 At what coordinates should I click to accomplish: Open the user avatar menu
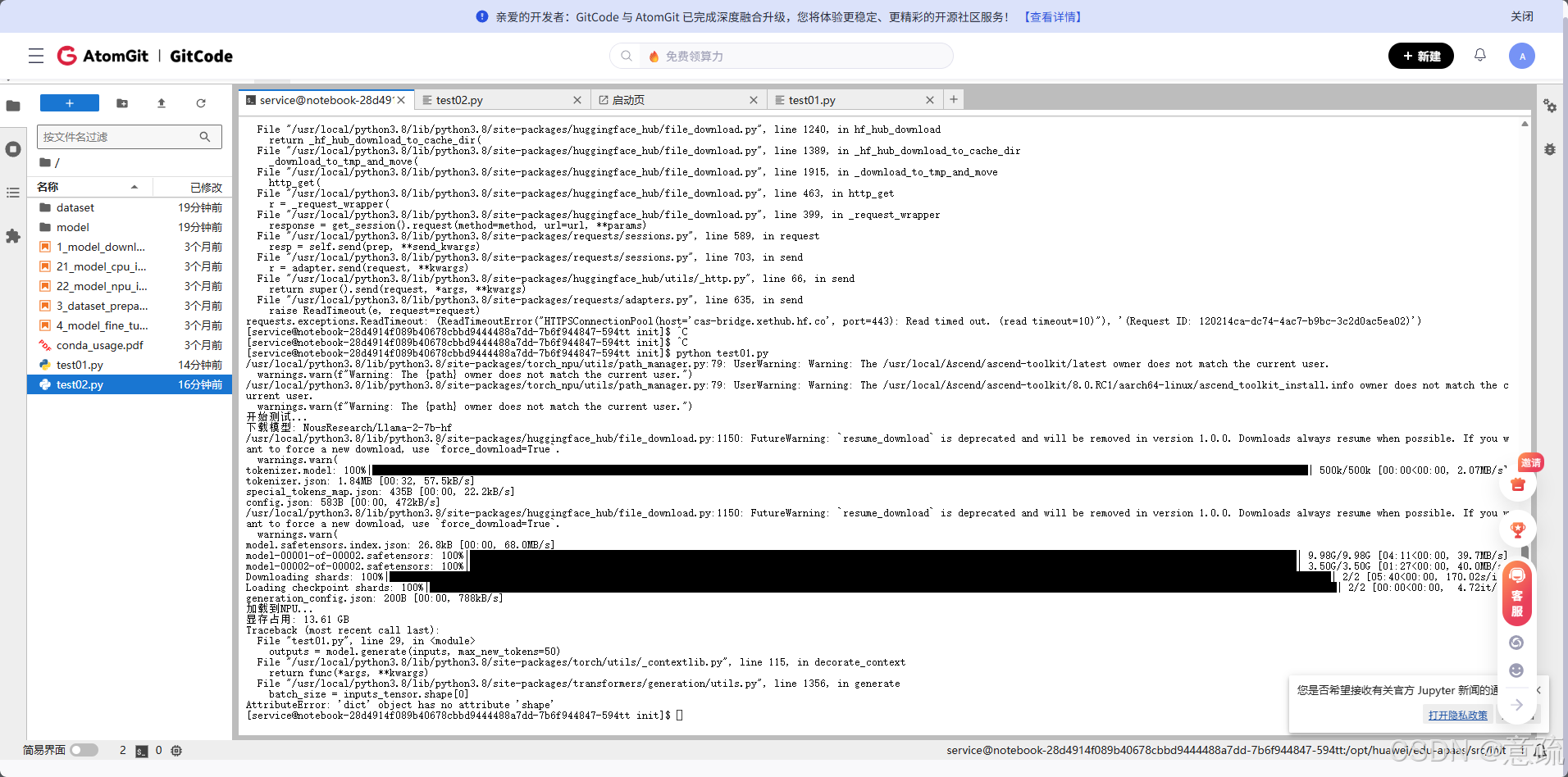1522,56
